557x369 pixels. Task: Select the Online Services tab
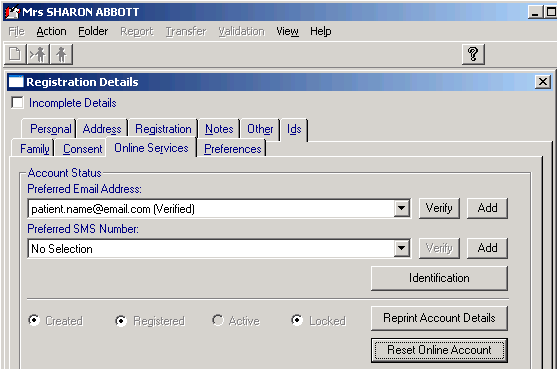click(x=151, y=148)
